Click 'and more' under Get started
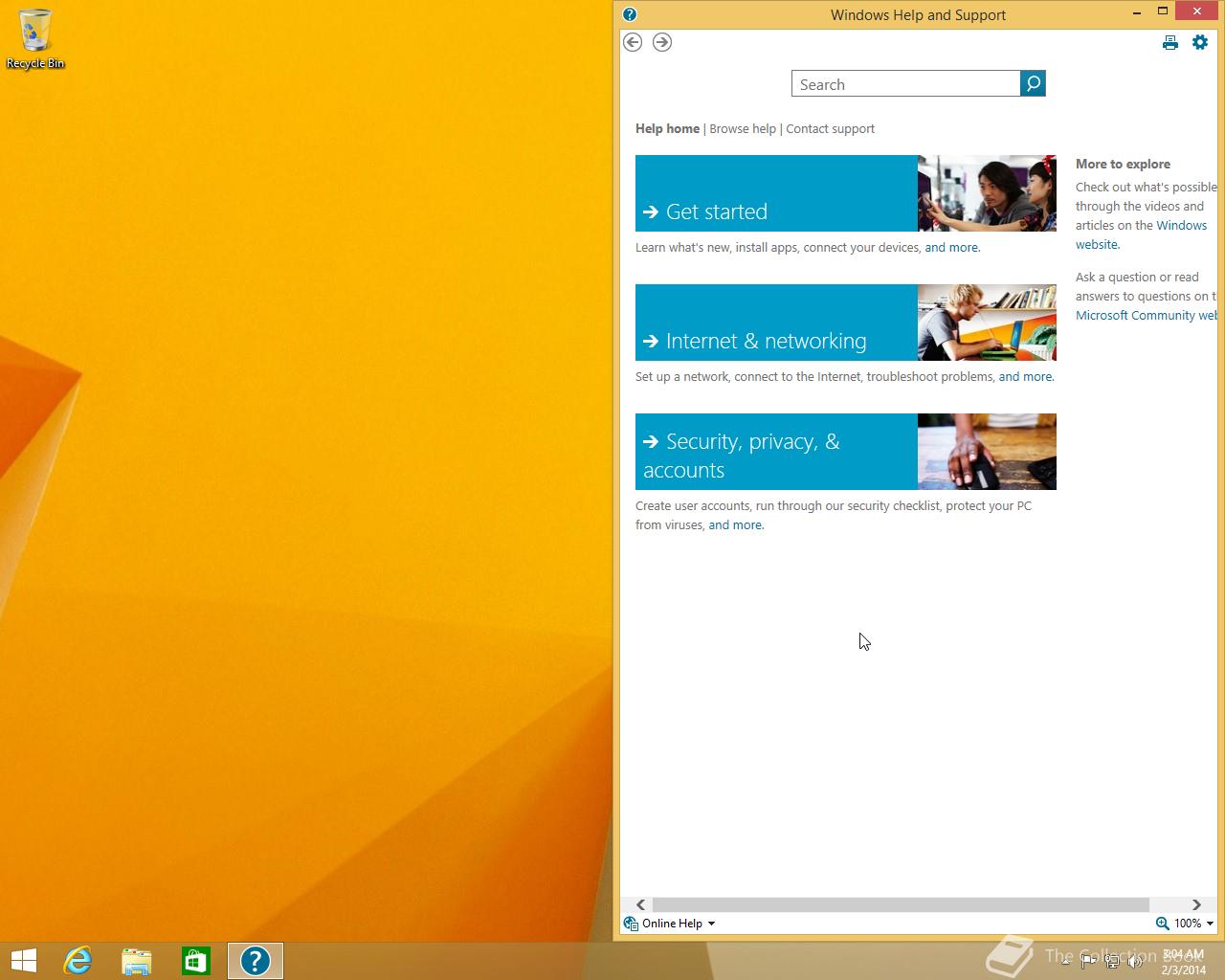 tap(951, 247)
